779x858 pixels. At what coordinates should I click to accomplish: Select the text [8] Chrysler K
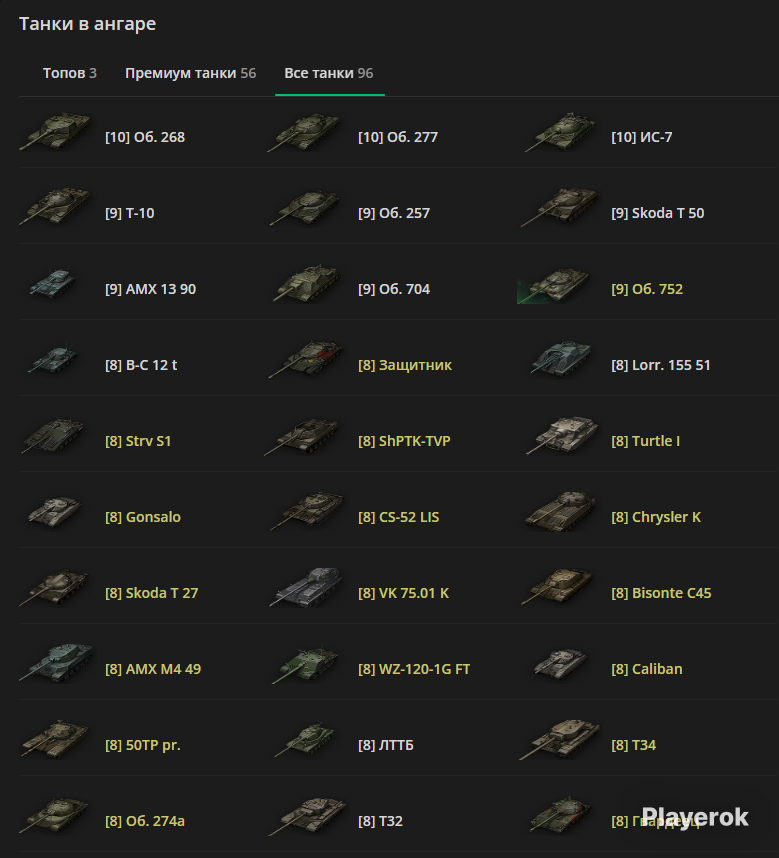(x=656, y=518)
